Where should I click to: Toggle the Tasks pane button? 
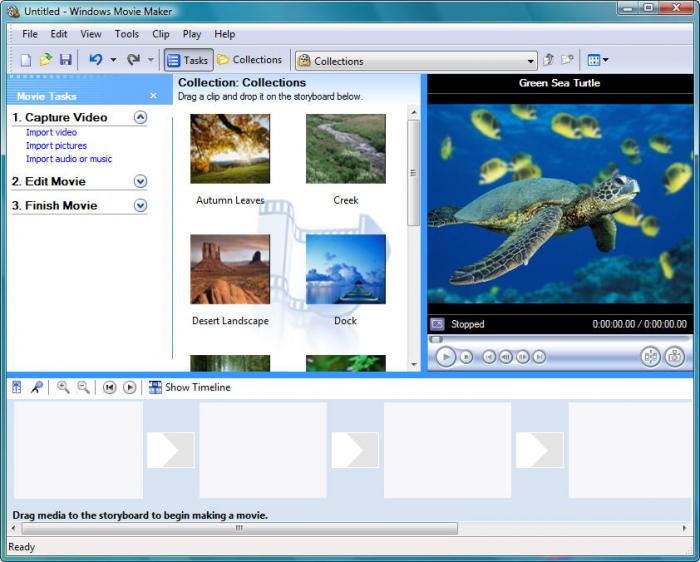point(188,60)
